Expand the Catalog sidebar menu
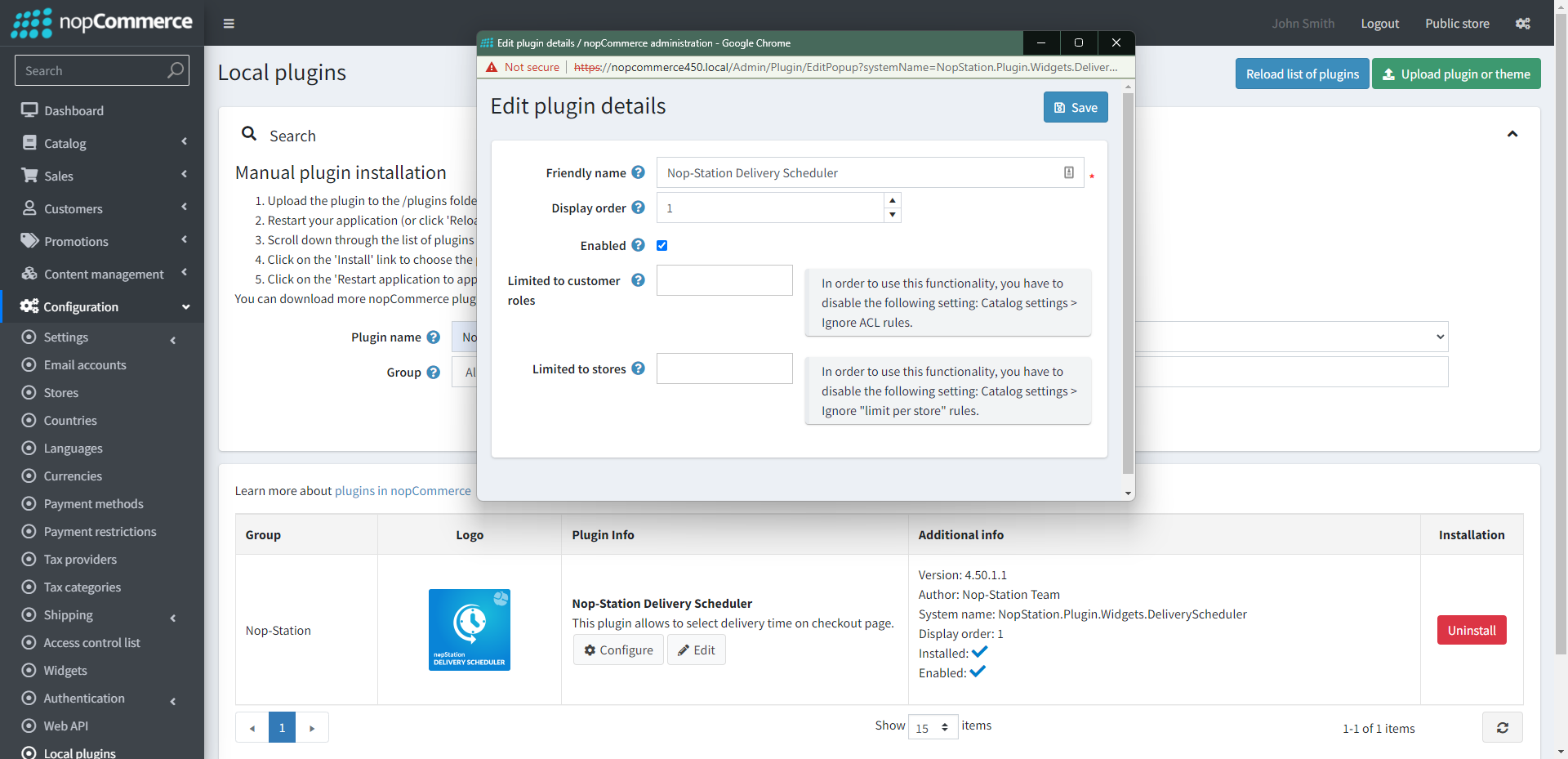 [x=102, y=143]
